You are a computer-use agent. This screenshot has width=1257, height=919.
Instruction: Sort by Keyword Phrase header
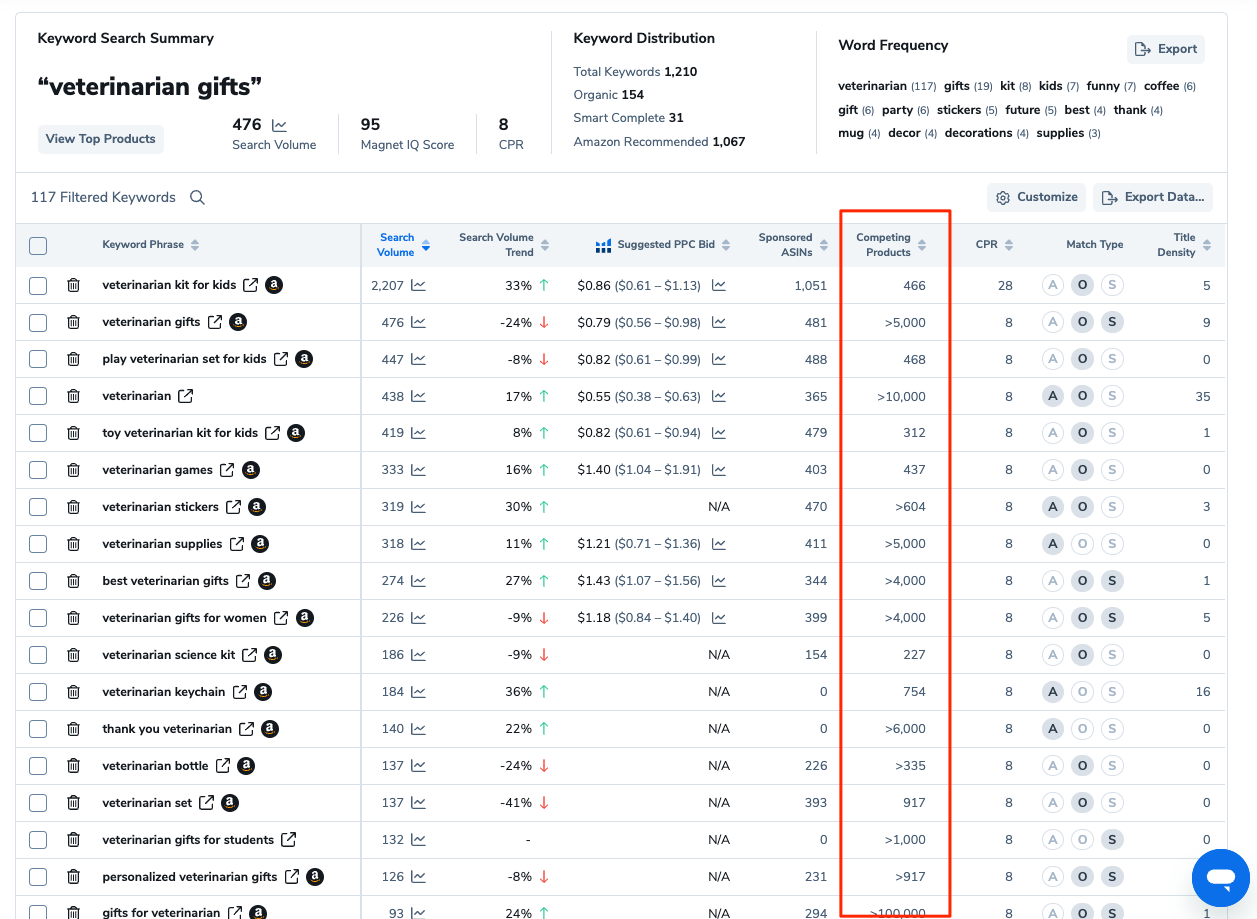[x=150, y=246]
